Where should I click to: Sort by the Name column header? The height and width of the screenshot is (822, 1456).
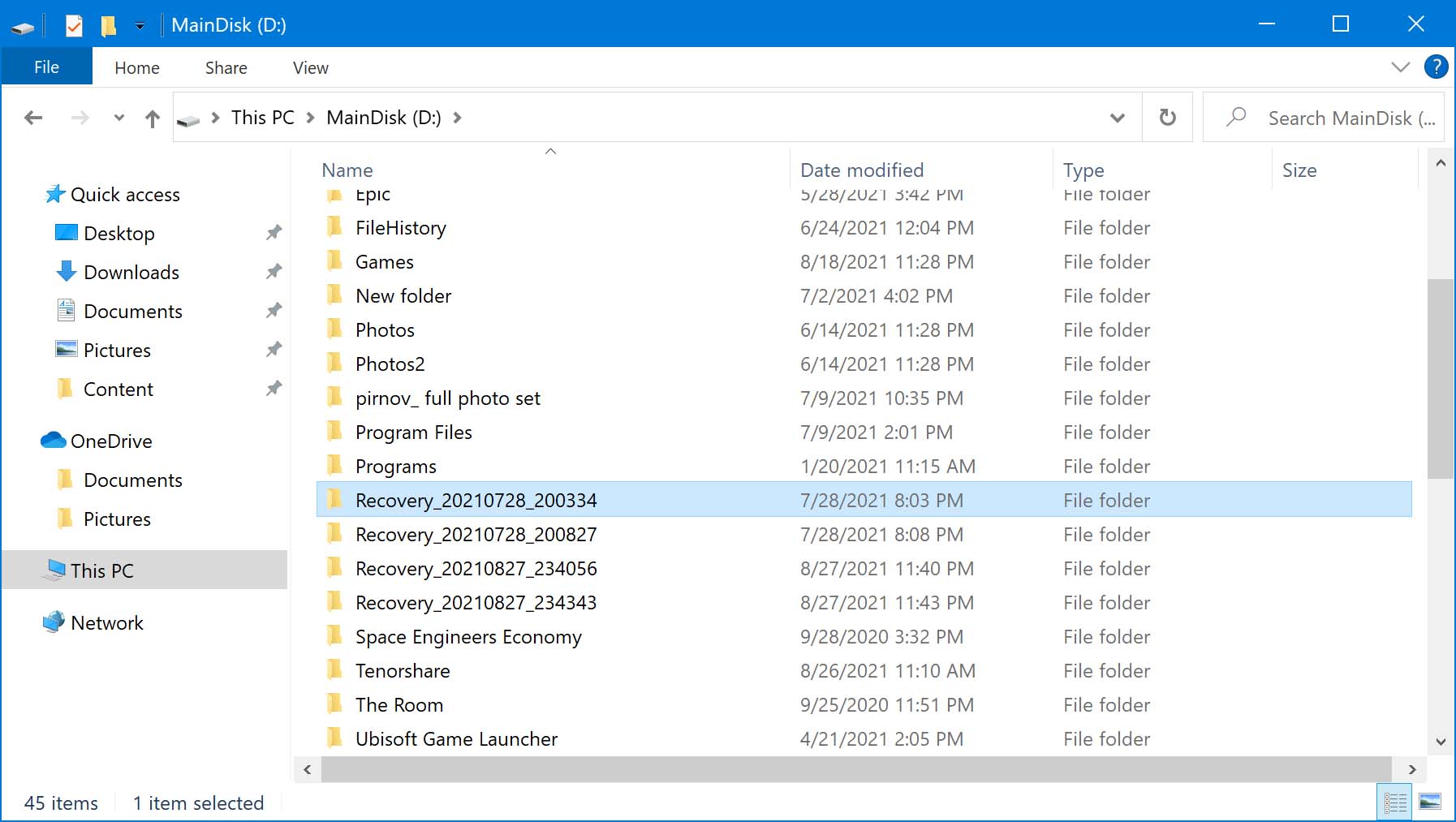347,170
